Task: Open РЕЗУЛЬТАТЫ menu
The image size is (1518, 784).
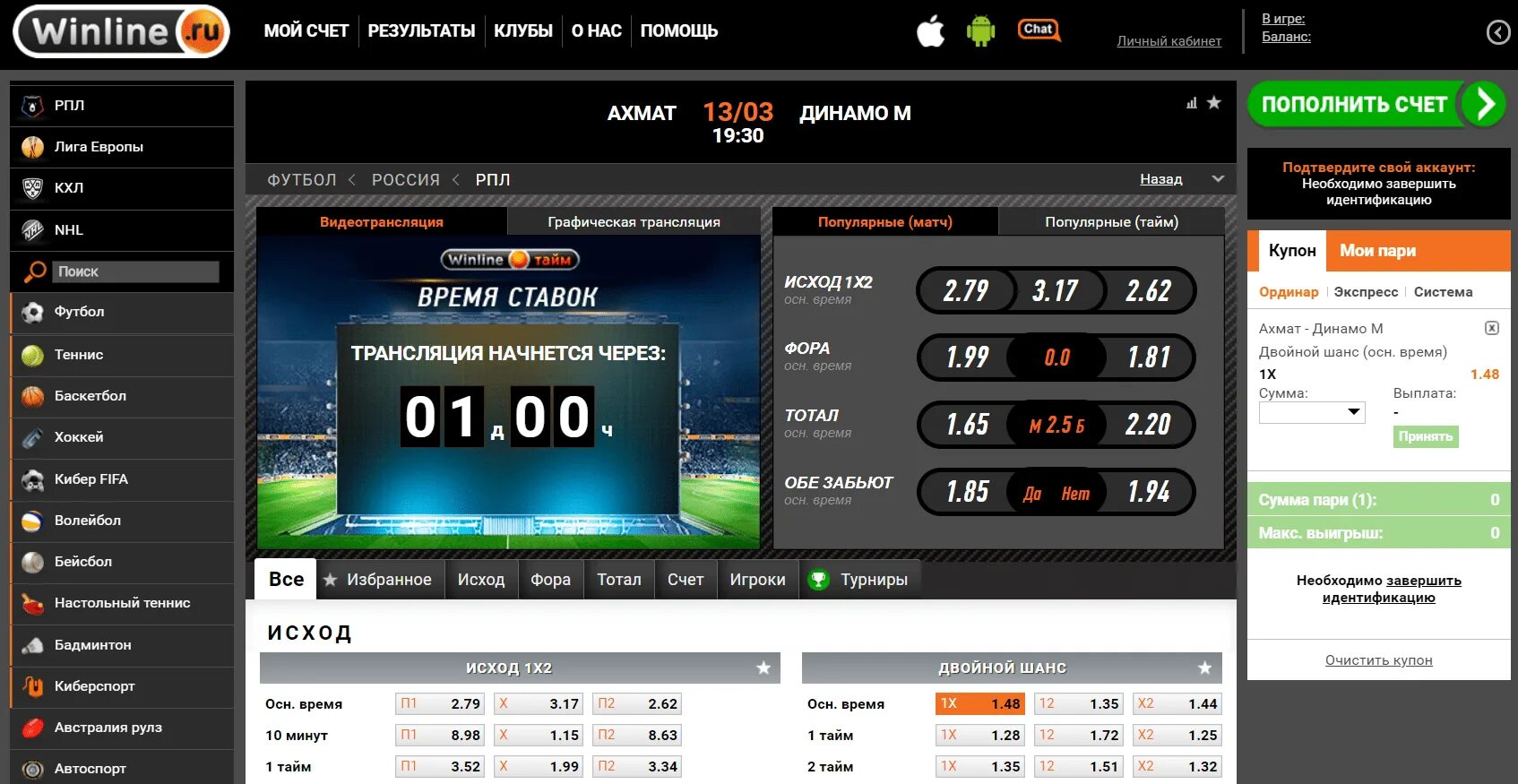Action: point(421,31)
